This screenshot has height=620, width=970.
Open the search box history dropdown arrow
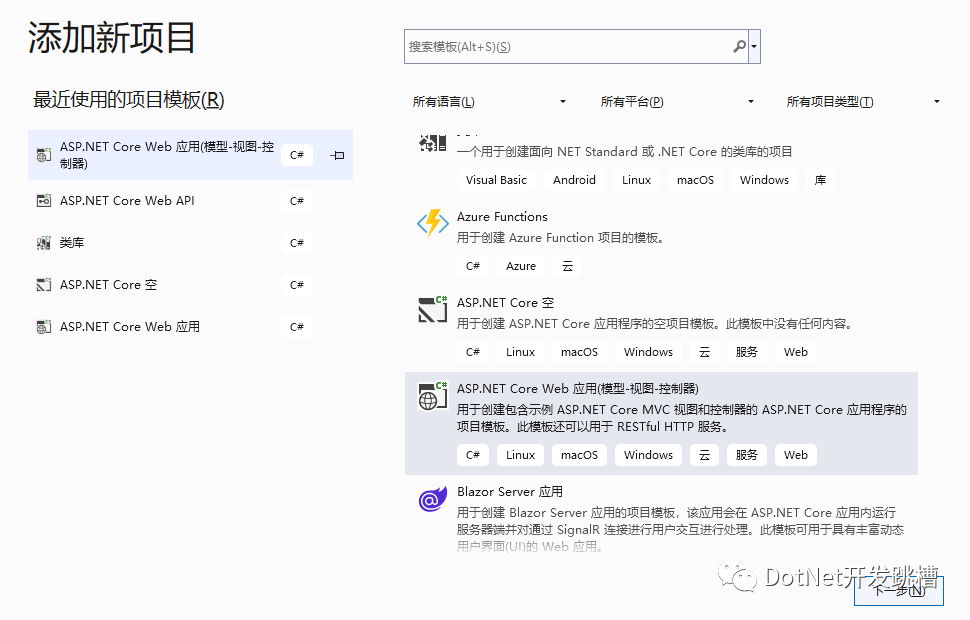pos(754,46)
